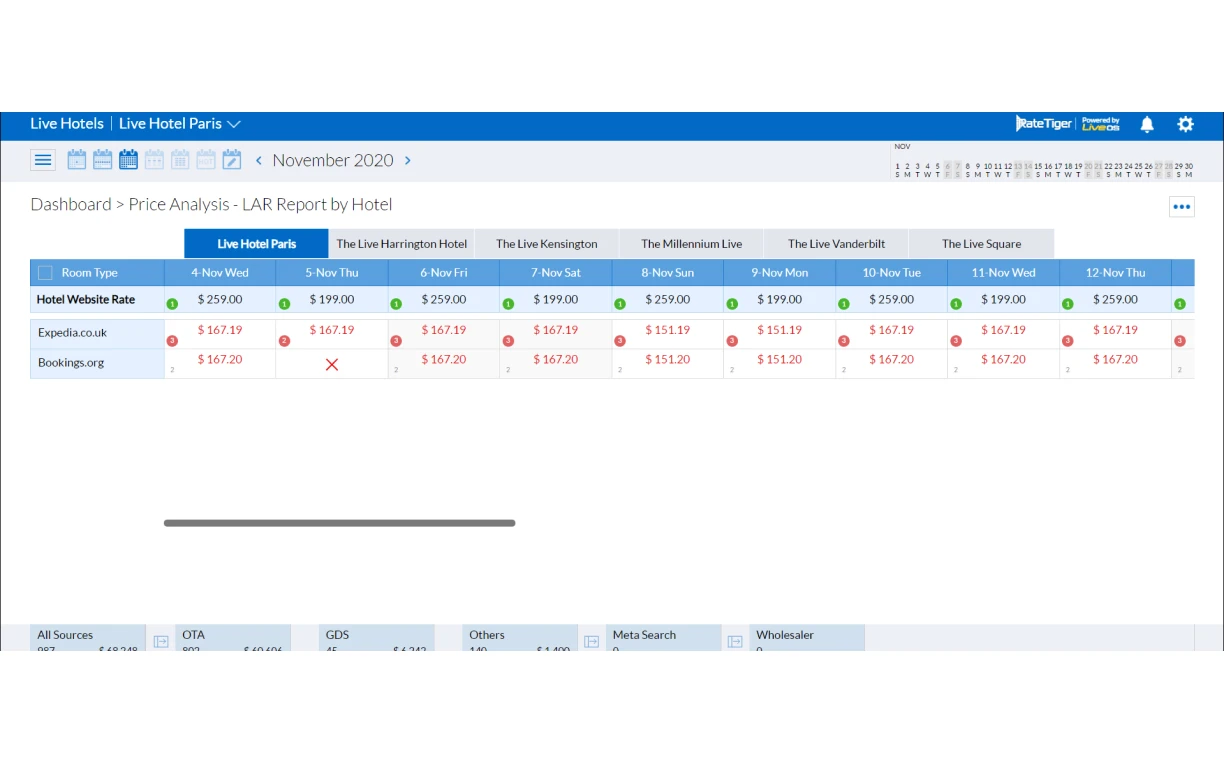Click Bookings.org $ 167.20 under 4-Nov
This screenshot has width=1224, height=768.
220,360
